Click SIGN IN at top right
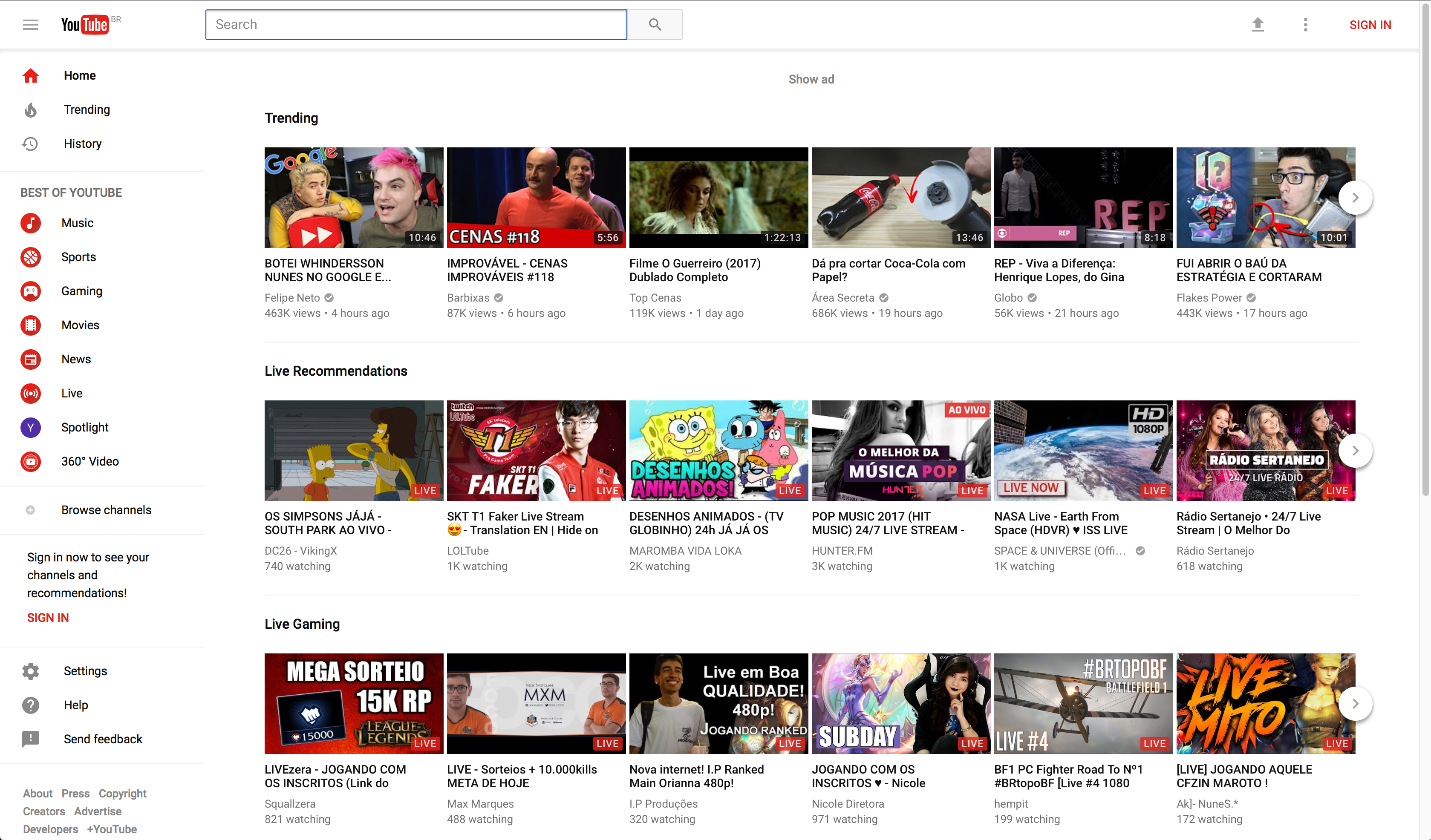 [1370, 24]
